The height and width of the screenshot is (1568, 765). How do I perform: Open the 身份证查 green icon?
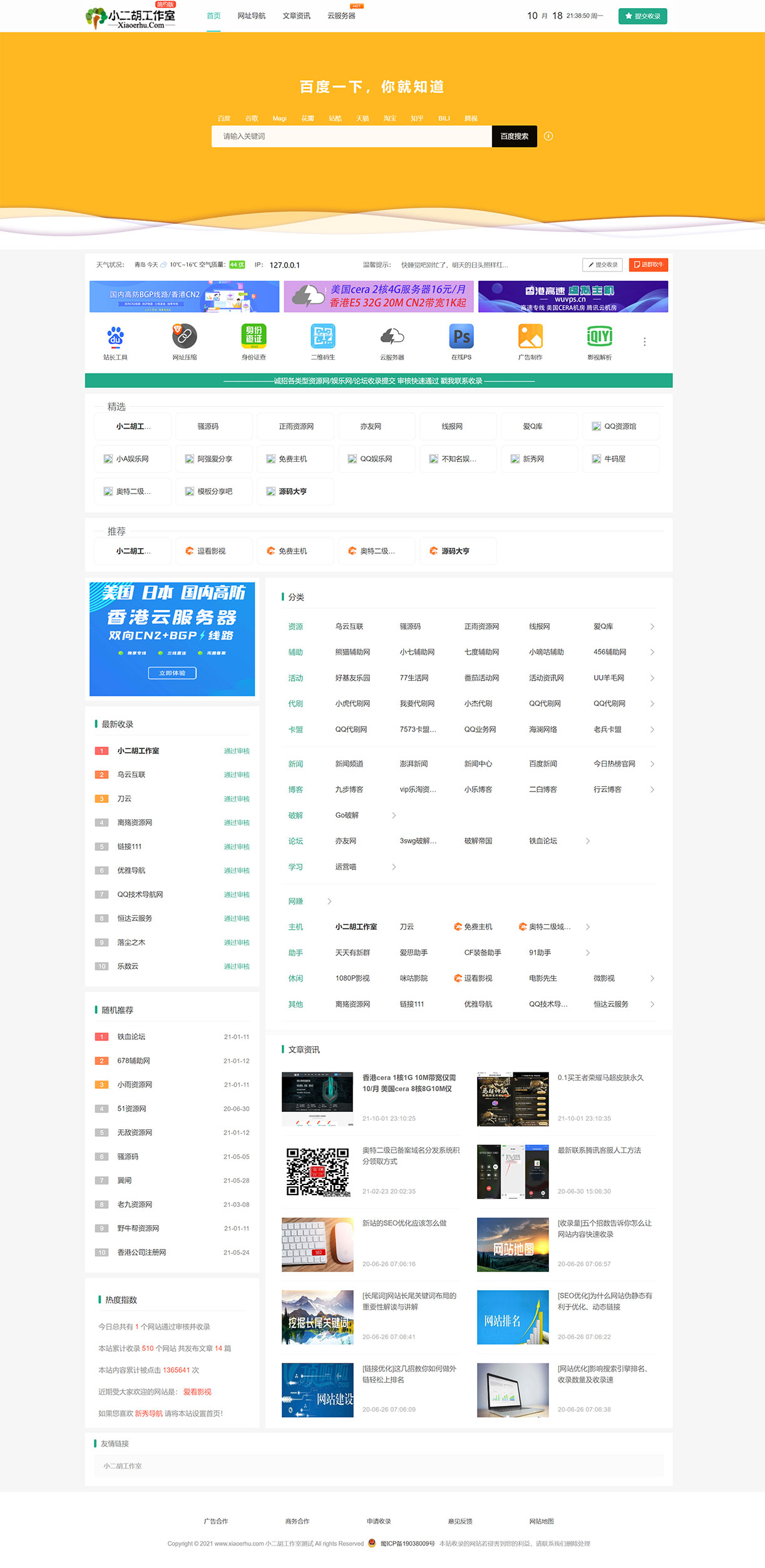tap(254, 337)
